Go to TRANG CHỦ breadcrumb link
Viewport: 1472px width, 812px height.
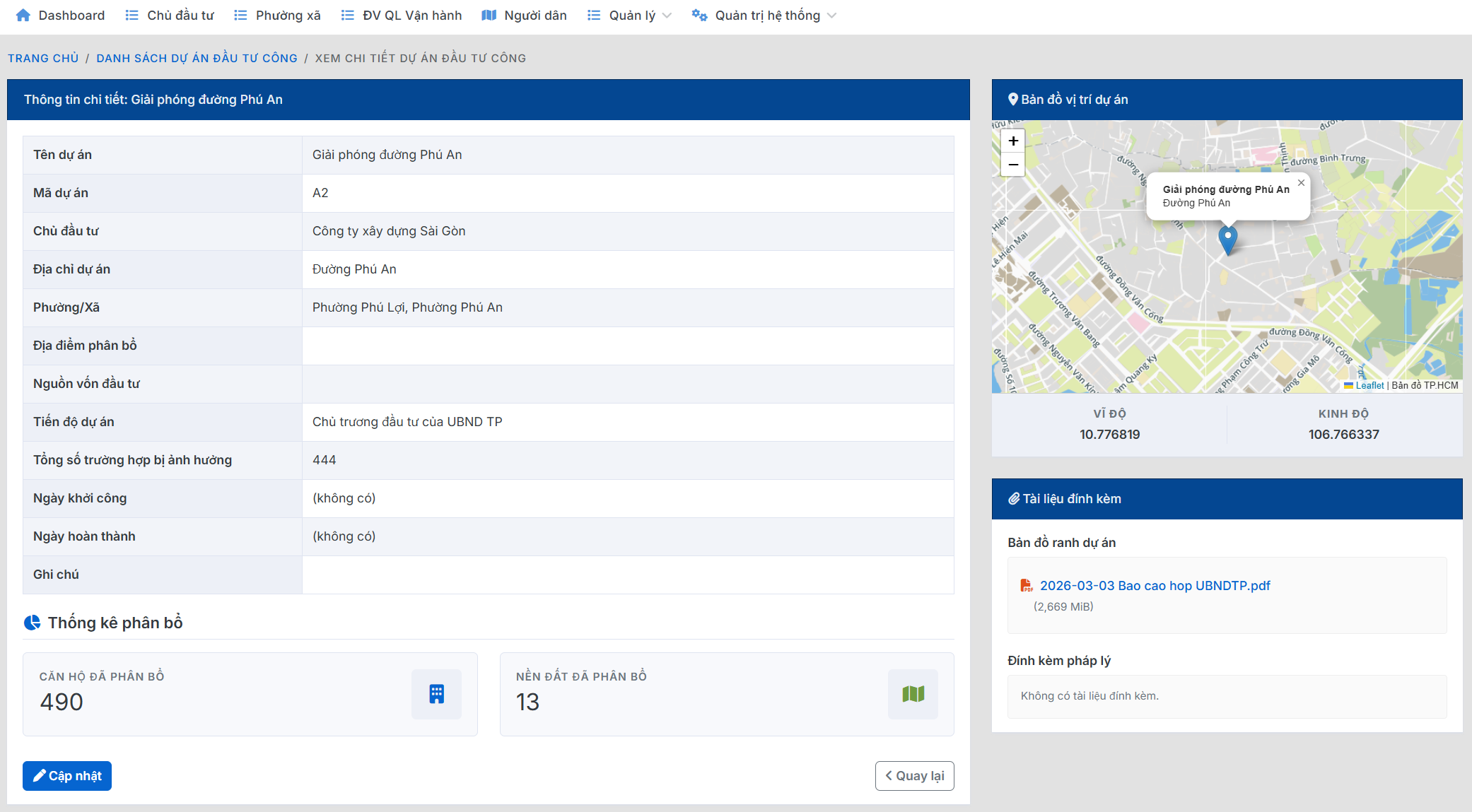[43, 58]
